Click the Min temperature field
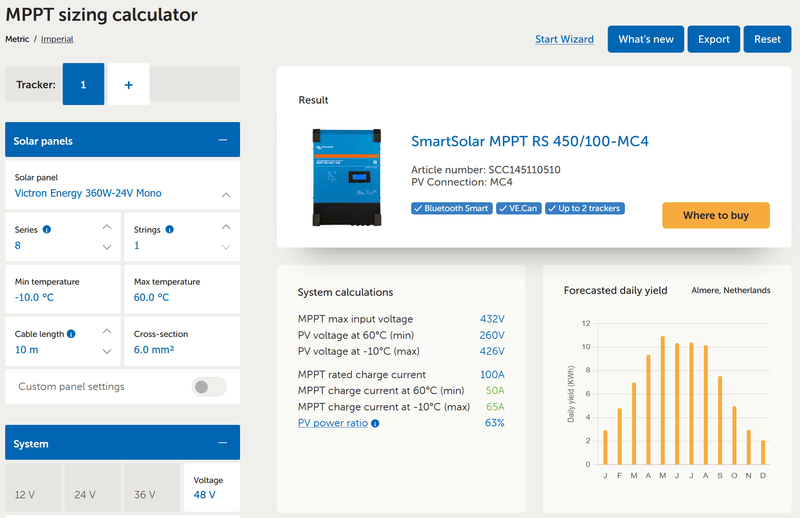 (63, 289)
